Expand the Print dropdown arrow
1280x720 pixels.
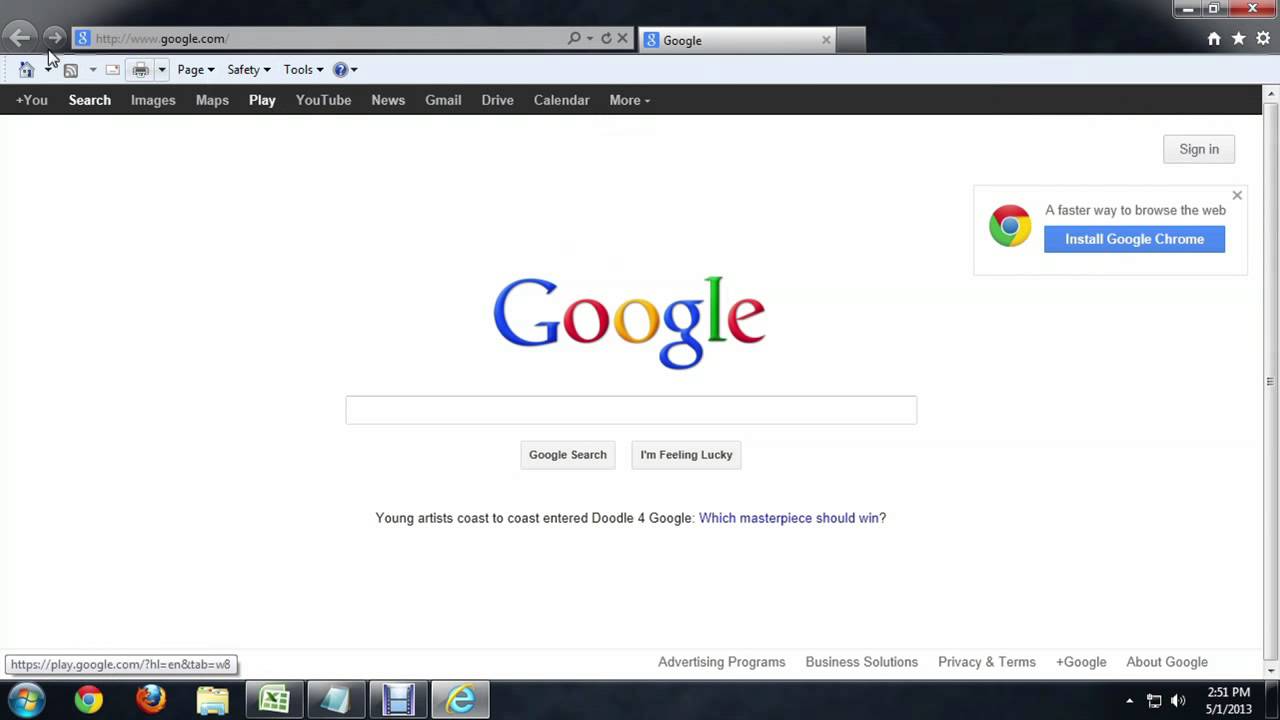pyautogui.click(x=161, y=70)
